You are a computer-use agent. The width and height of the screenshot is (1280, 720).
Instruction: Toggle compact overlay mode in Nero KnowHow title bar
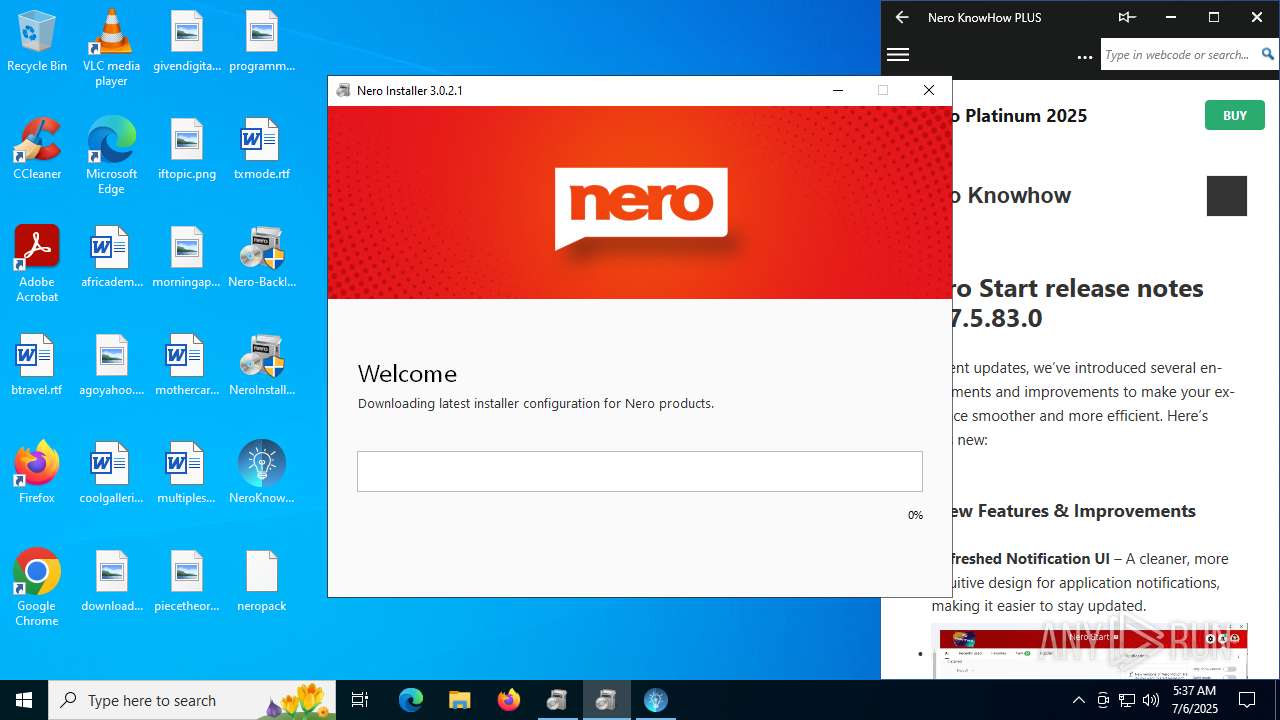tap(1127, 17)
